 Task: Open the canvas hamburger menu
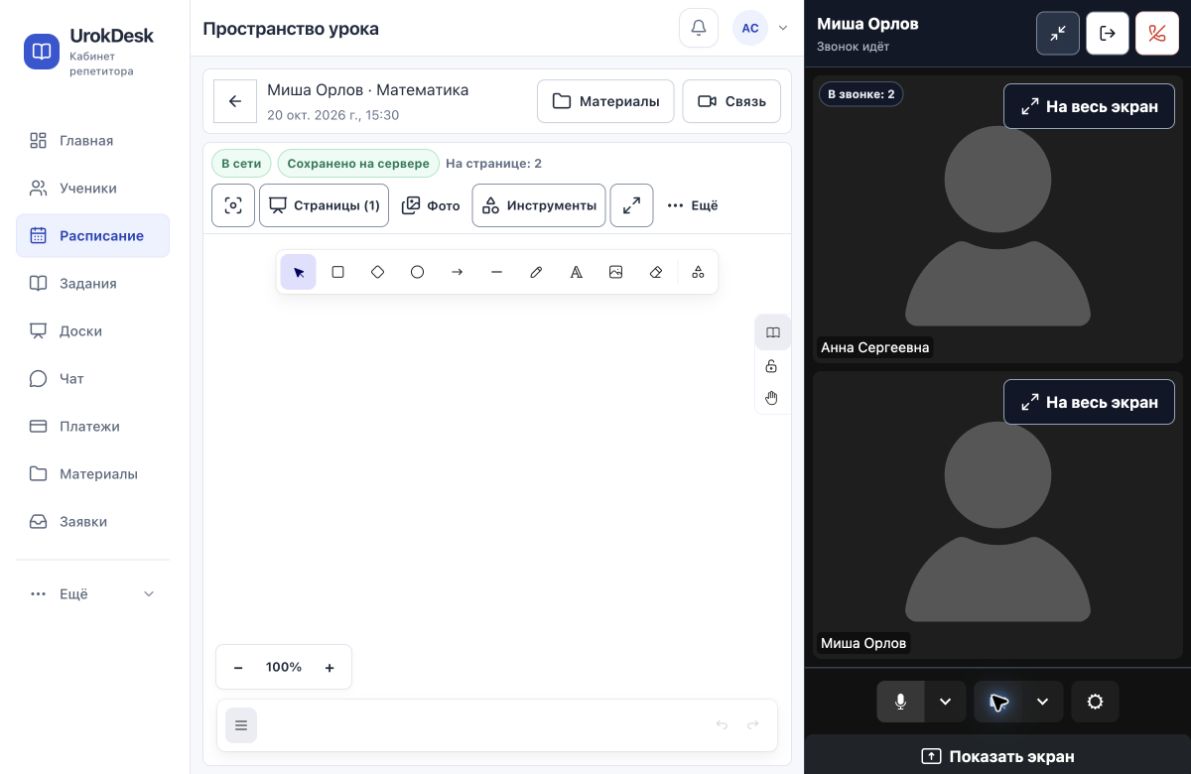(241, 725)
